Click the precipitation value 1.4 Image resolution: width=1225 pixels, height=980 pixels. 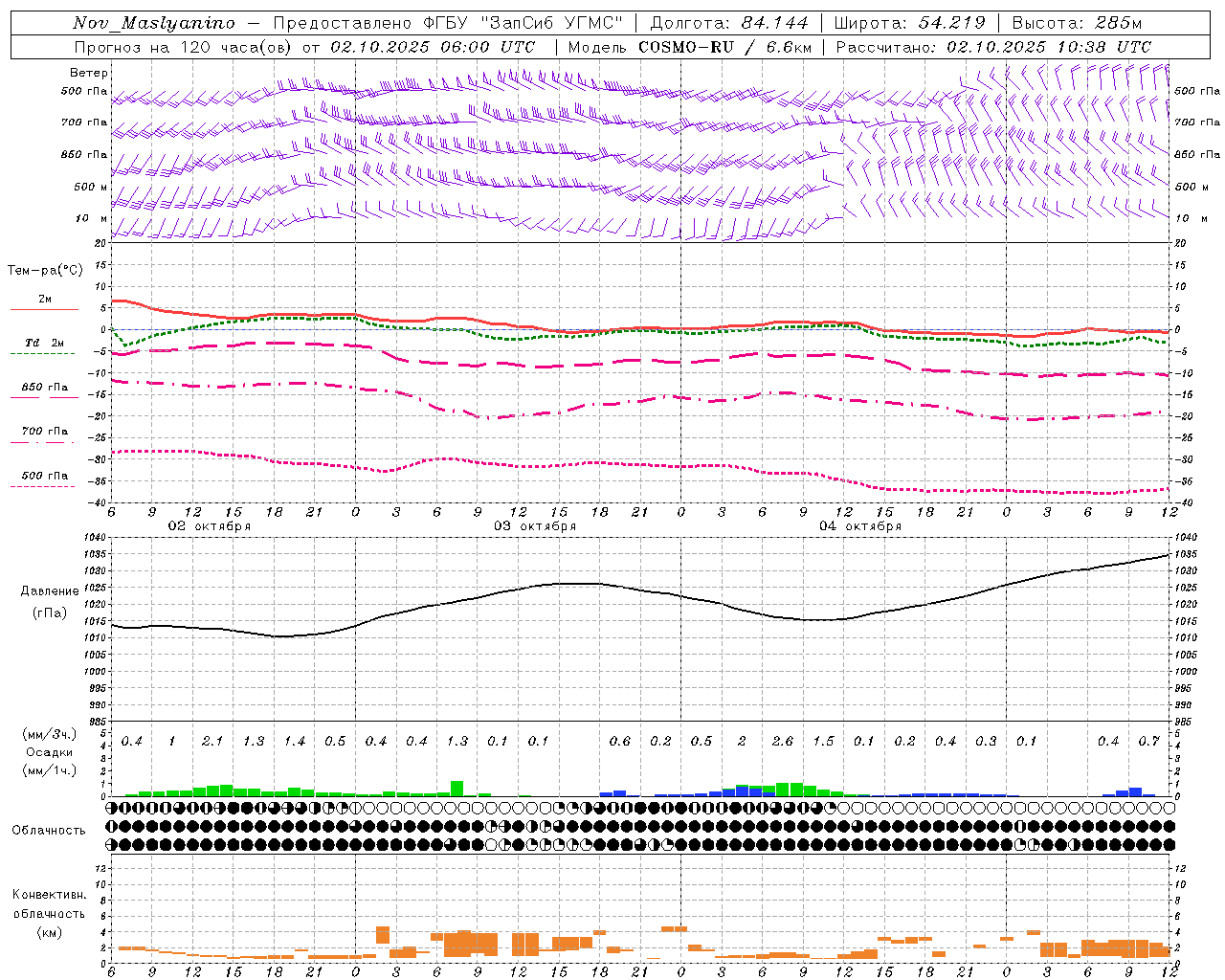coord(294,742)
